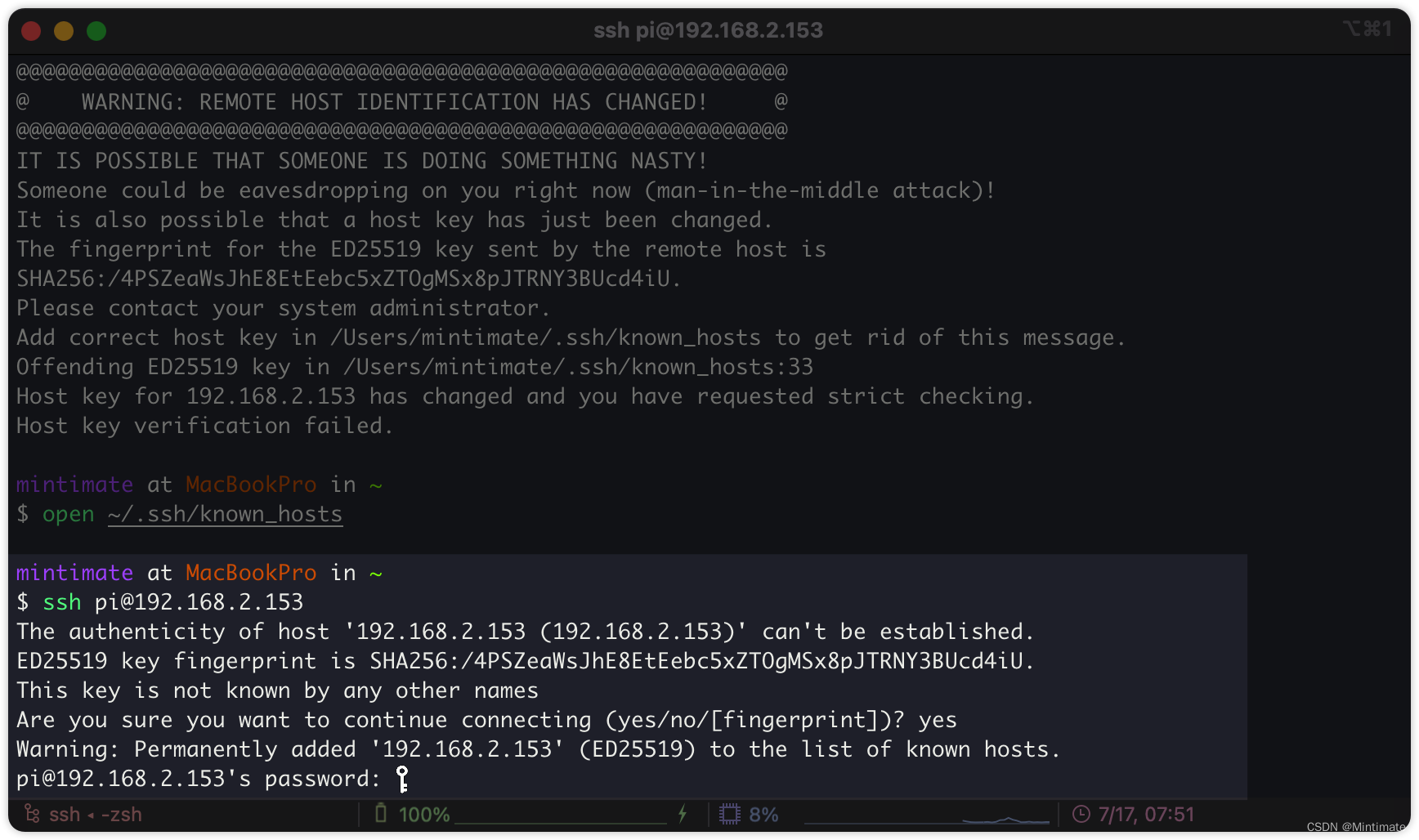Click the 8% CPU usage text
The height and width of the screenshot is (840, 1419).
pyautogui.click(x=763, y=815)
